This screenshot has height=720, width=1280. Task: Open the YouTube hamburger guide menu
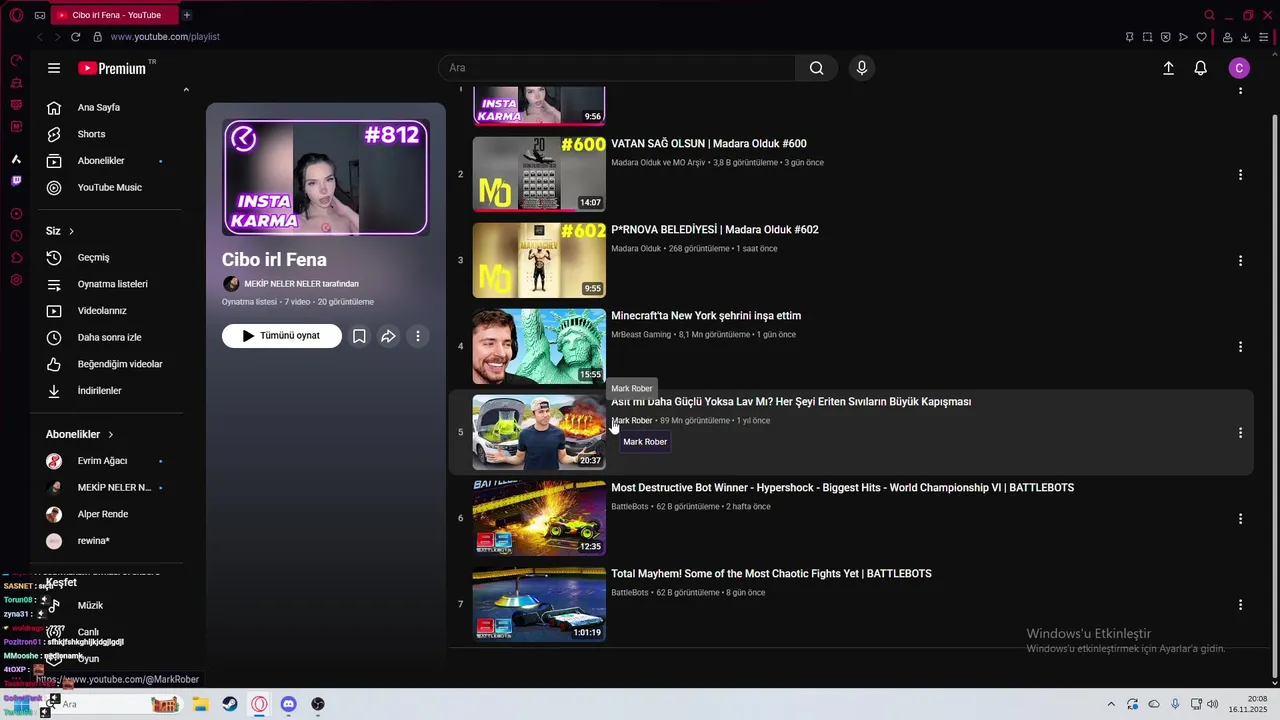[54, 68]
